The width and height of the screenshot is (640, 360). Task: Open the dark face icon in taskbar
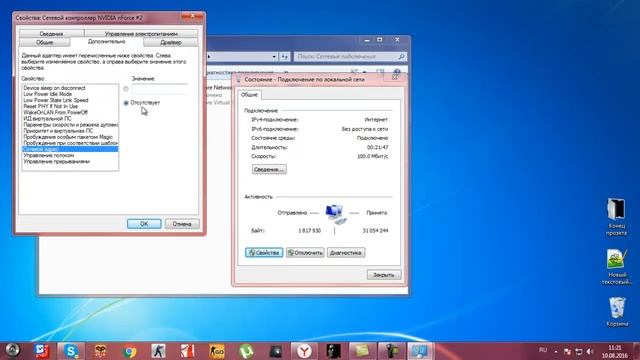333,351
